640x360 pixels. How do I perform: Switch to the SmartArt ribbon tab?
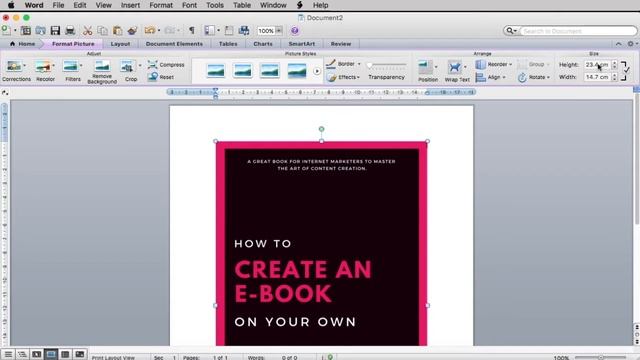(302, 44)
